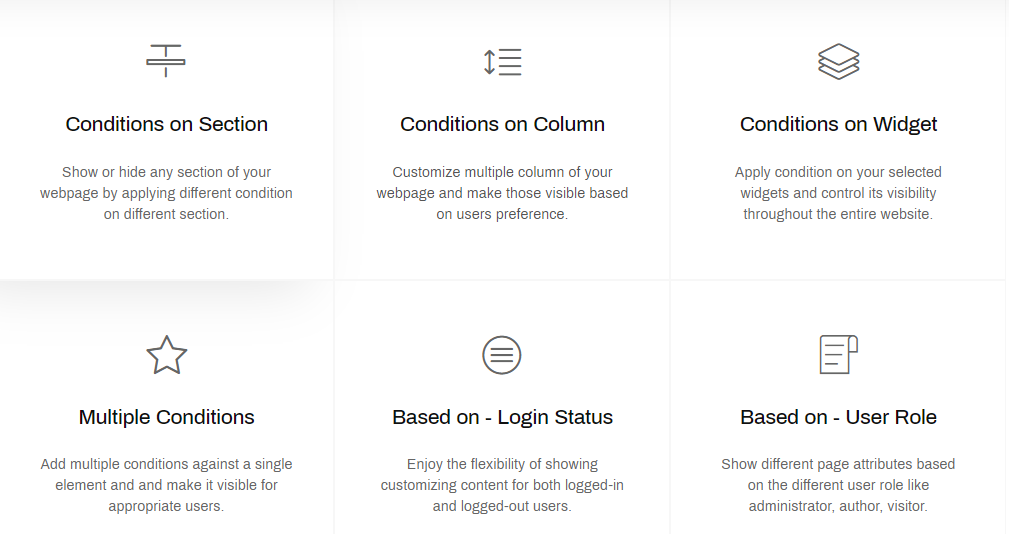Click the 'Enjoy the flexibility of showing' description
This screenshot has height=534, width=1009.
click(503, 485)
